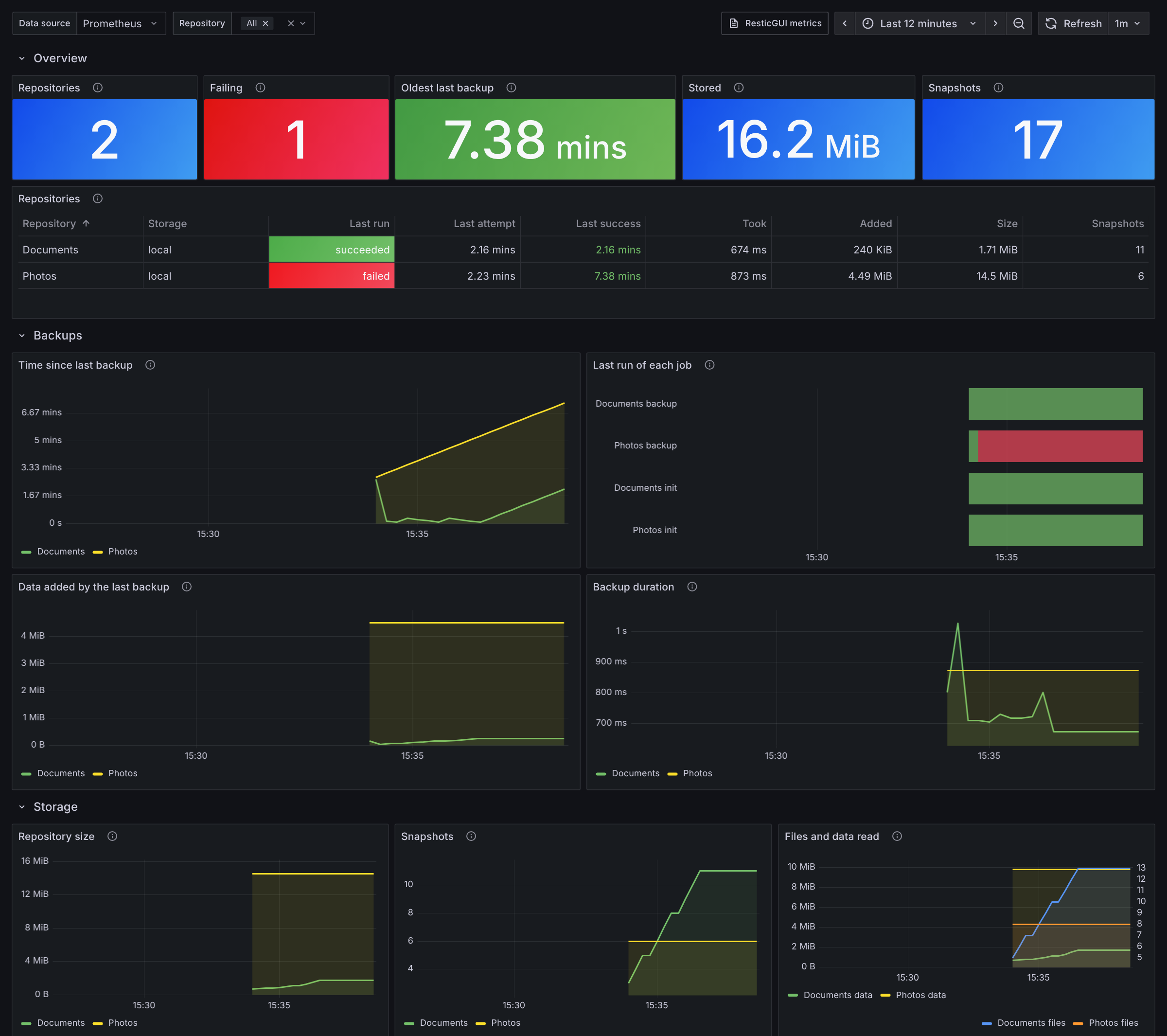This screenshot has width=1167, height=1036.
Task: Open the ResticGUI metrics link
Action: [x=775, y=23]
